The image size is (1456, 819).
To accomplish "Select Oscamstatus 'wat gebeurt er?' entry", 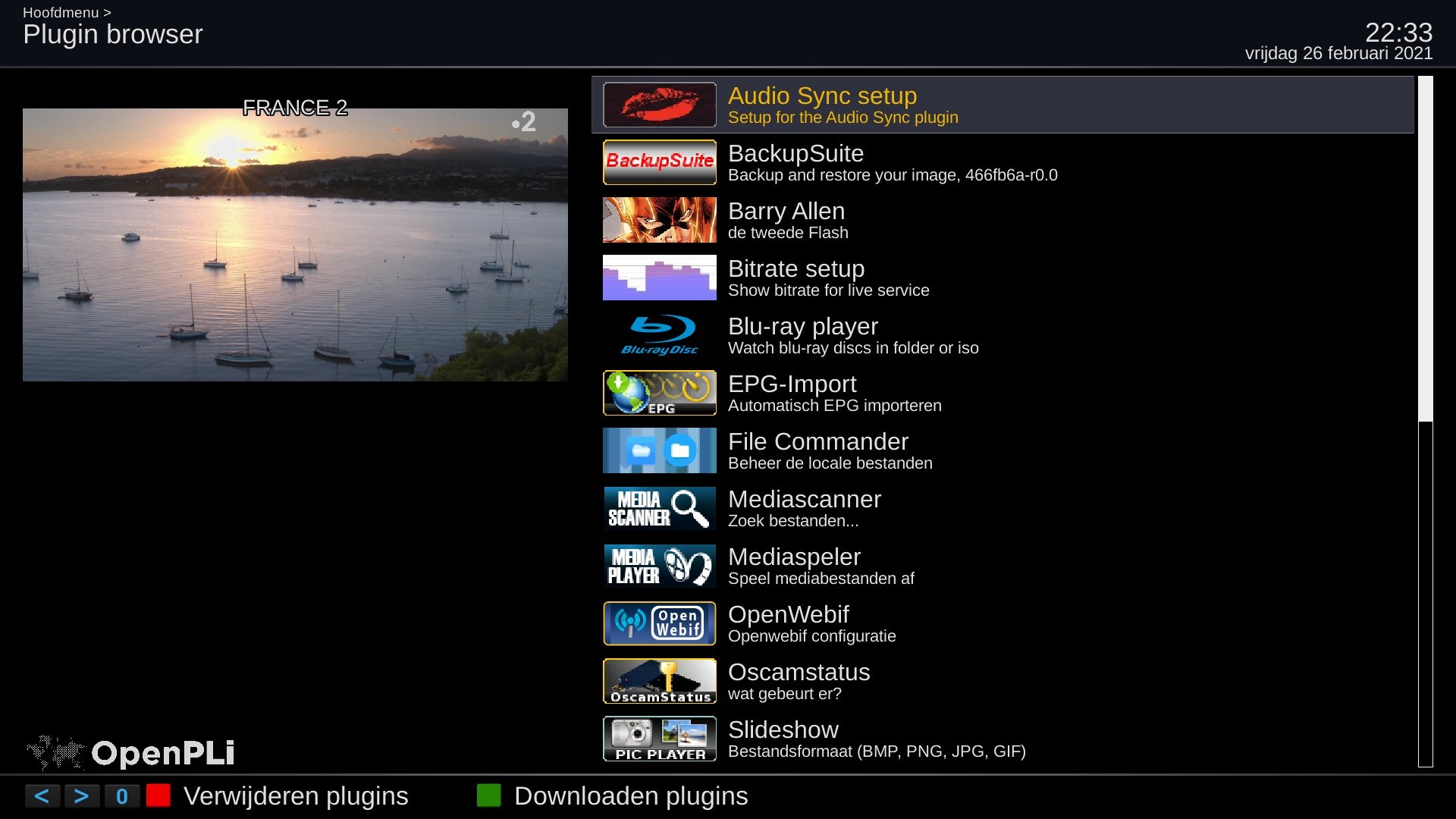I will [1003, 681].
